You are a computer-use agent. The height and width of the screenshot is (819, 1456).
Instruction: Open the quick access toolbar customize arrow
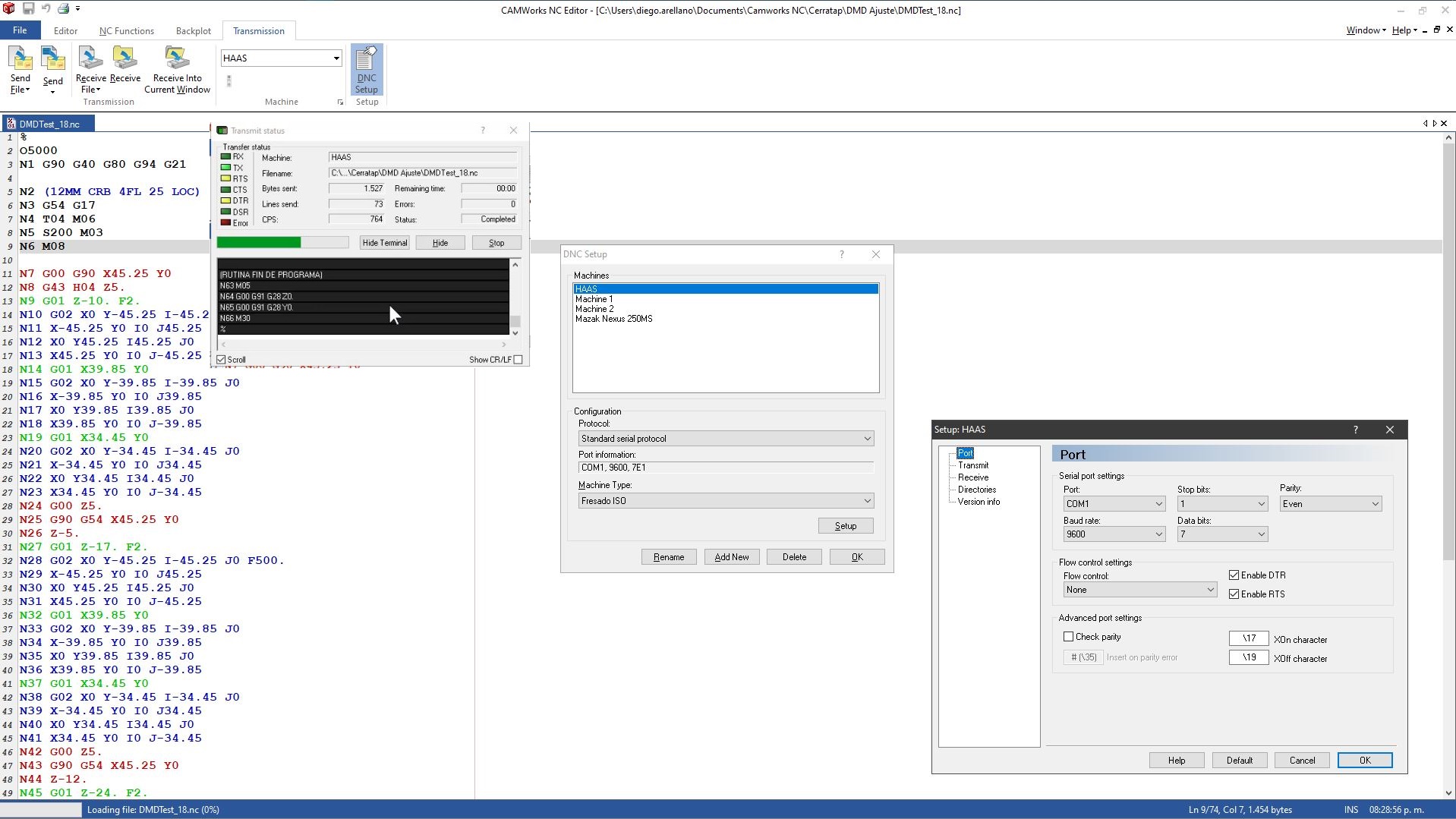[x=77, y=9]
